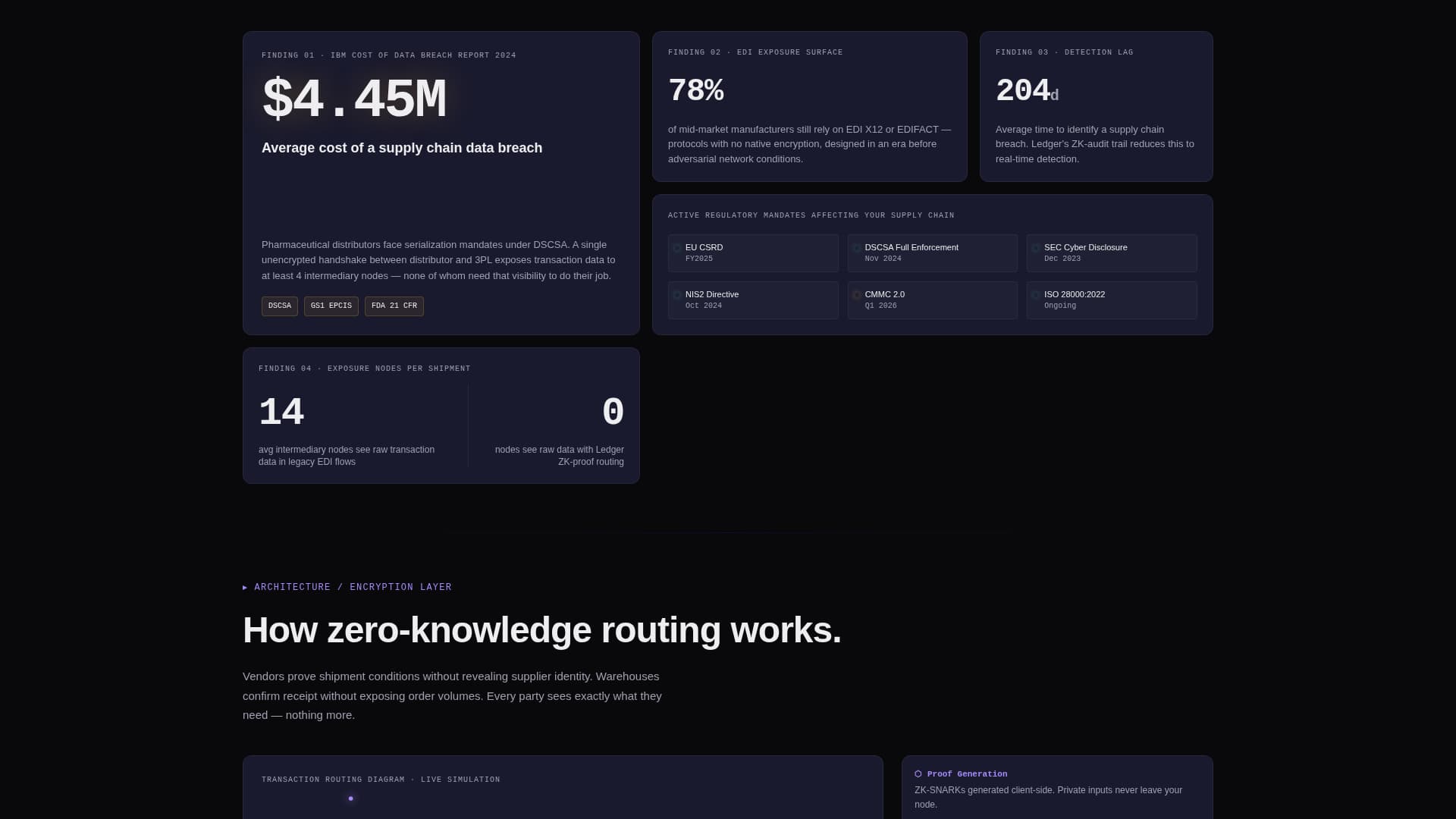Click the 'Finding 04 · Exposure Nodes Per Shipment' label
Screen dimensions: 1456x819
coord(365,369)
